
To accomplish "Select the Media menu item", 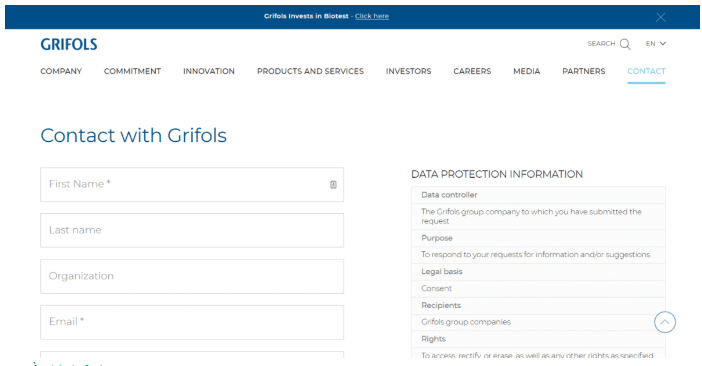I will 526,71.
